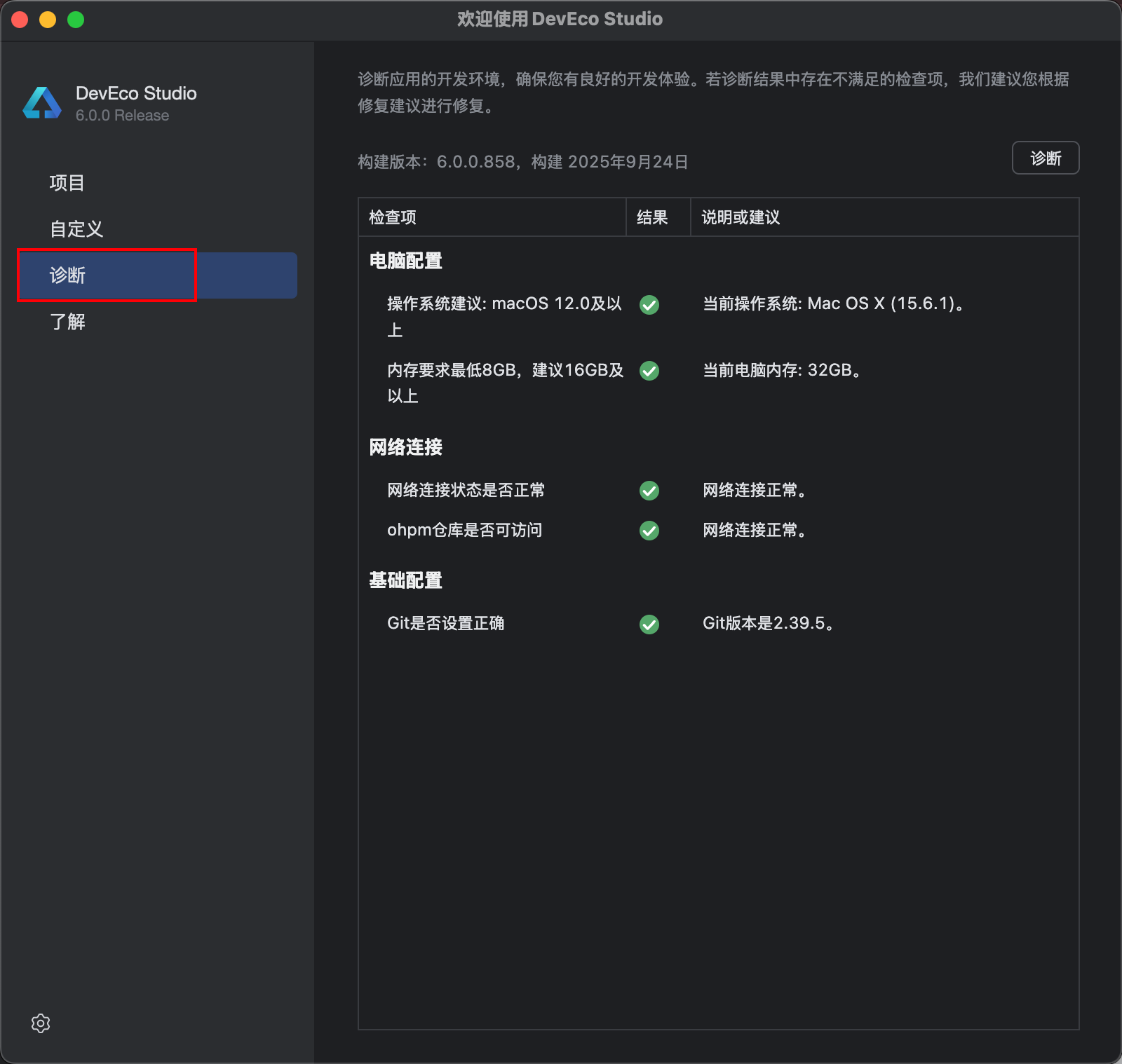
Task: Select the 网络连接 section heading
Action: click(x=405, y=447)
